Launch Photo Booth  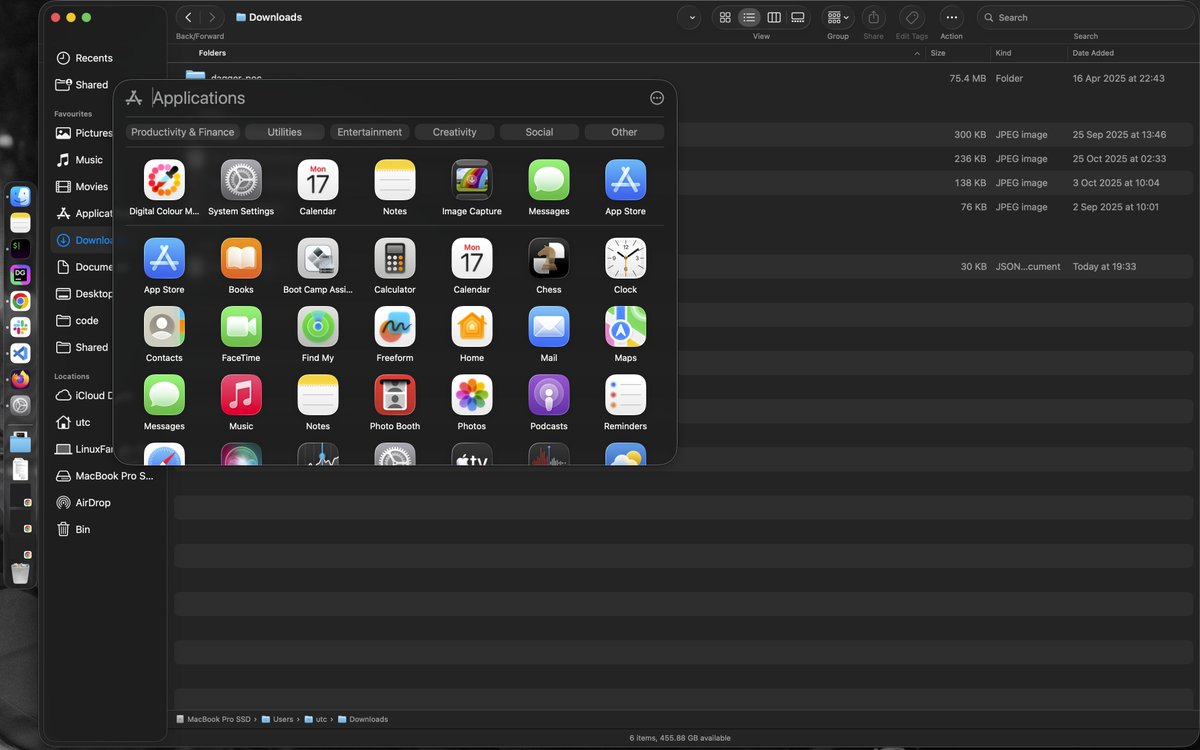(x=395, y=395)
